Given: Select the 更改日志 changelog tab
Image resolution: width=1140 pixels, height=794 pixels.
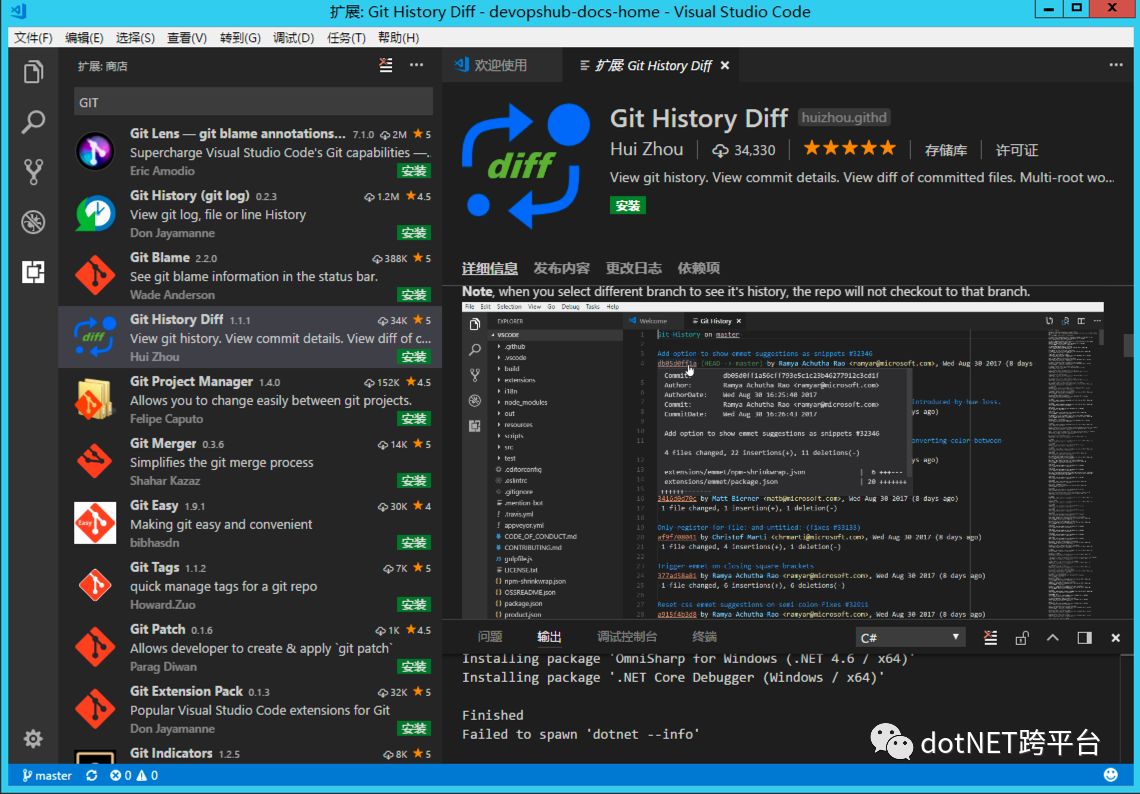Looking at the screenshot, I should pos(633,268).
